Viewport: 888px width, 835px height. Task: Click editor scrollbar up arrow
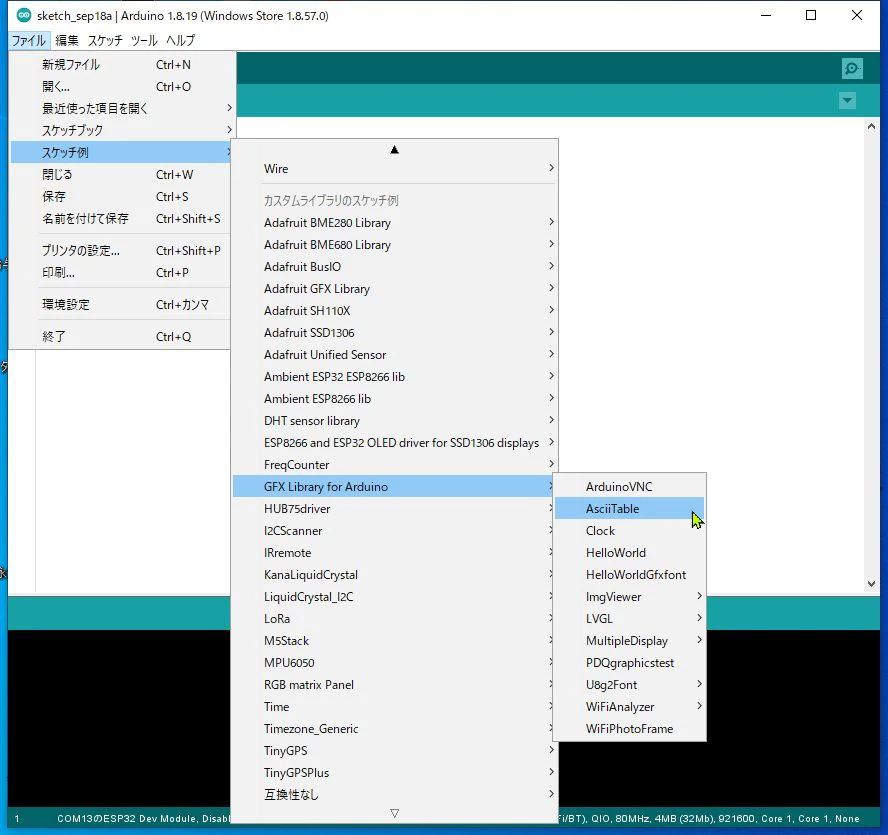(871, 126)
